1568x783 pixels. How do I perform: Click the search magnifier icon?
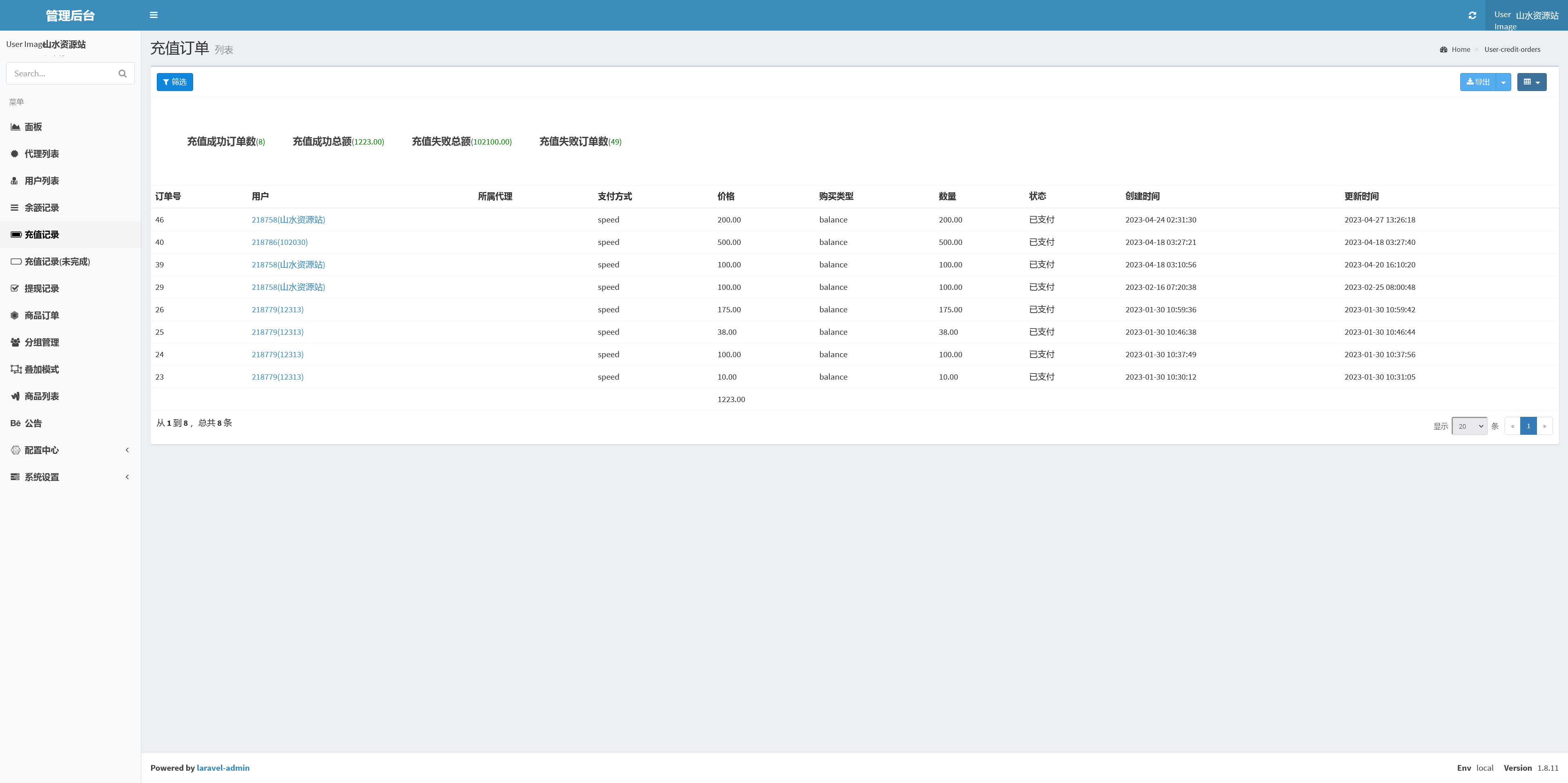(x=122, y=73)
